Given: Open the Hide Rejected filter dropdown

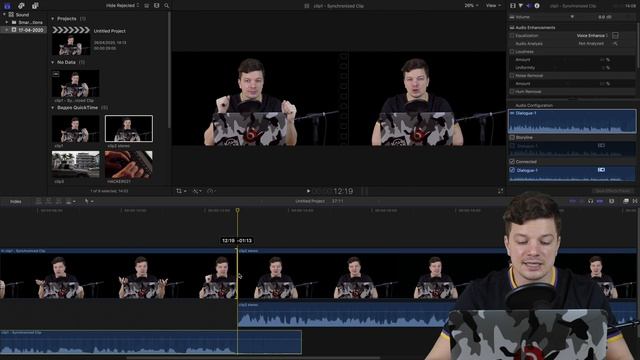Looking at the screenshot, I should (x=122, y=6).
